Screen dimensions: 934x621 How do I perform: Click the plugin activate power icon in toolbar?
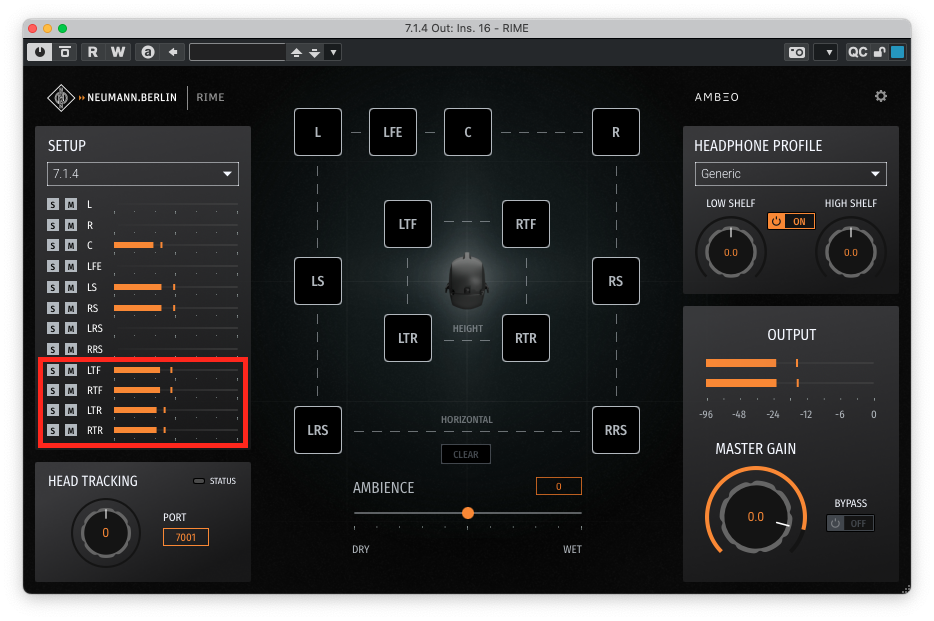pos(40,52)
